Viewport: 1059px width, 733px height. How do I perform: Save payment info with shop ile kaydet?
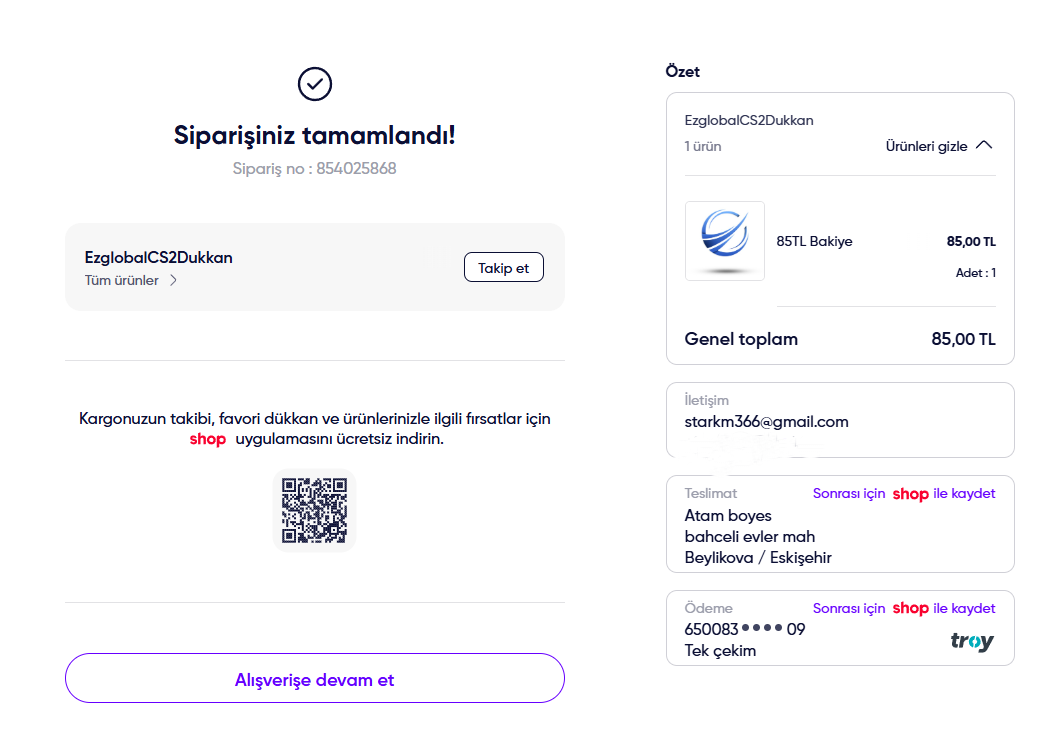pos(904,609)
